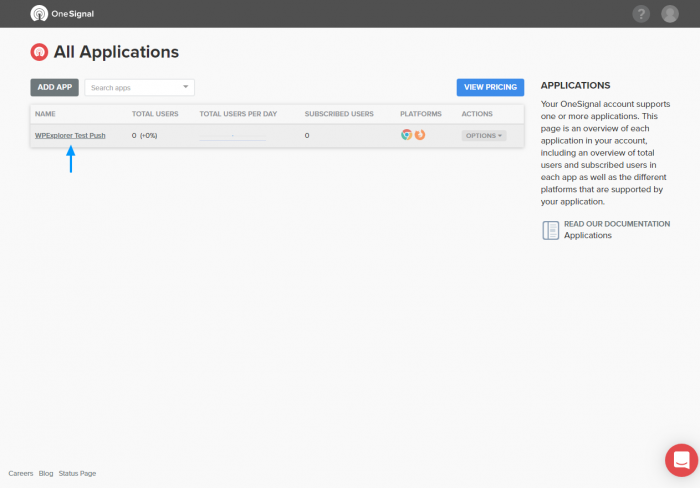
Task: Expand the Options dropdown for WPExplorer app
Action: pyautogui.click(x=484, y=135)
